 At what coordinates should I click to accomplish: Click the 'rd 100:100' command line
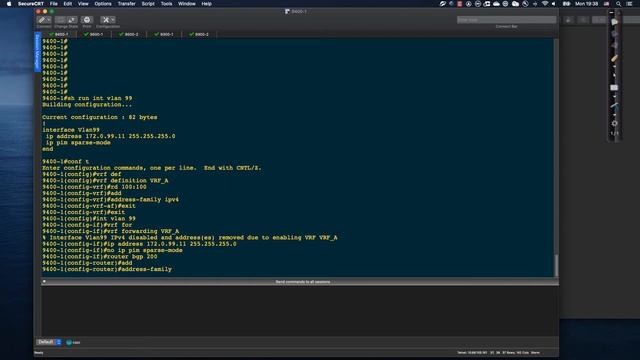tap(94, 187)
